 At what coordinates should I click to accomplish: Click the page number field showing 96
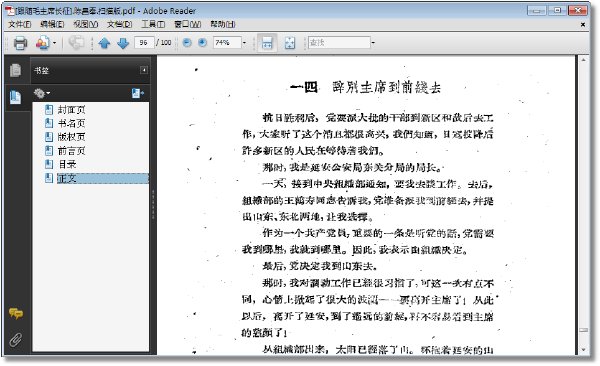pos(144,43)
